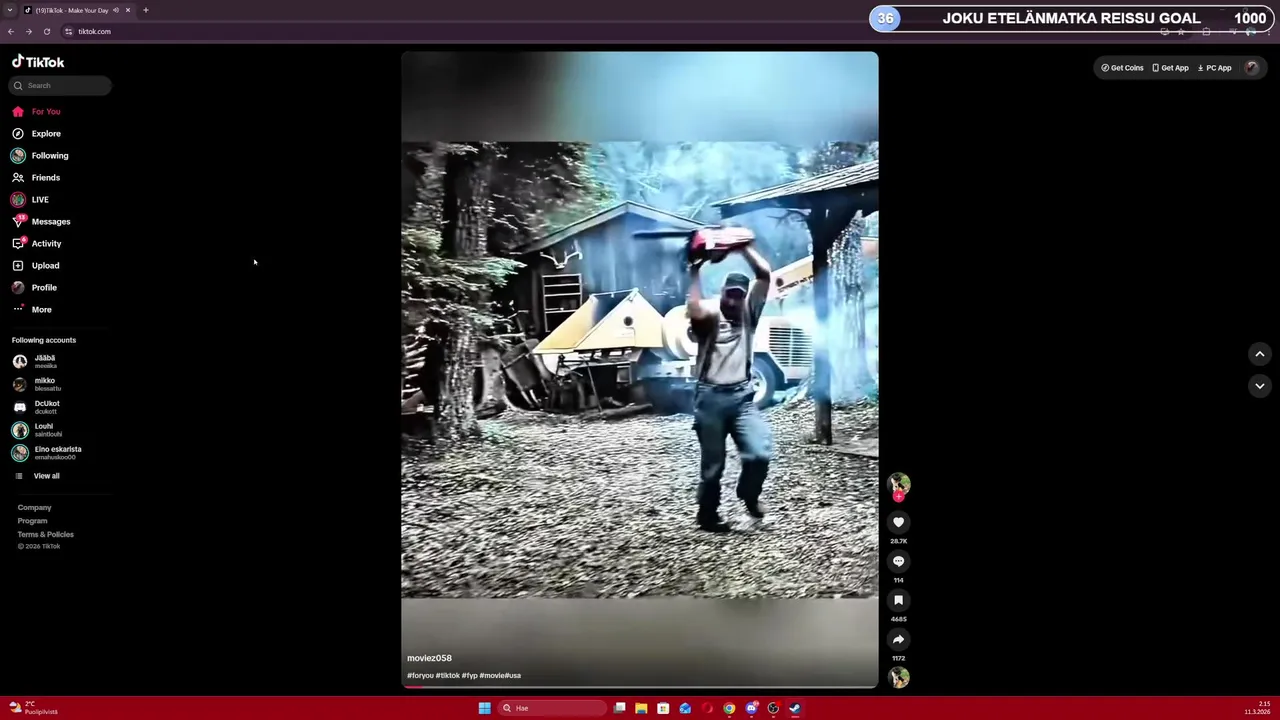Click the #movie hashtag in the caption
The image size is (1280, 720).
click(x=491, y=675)
